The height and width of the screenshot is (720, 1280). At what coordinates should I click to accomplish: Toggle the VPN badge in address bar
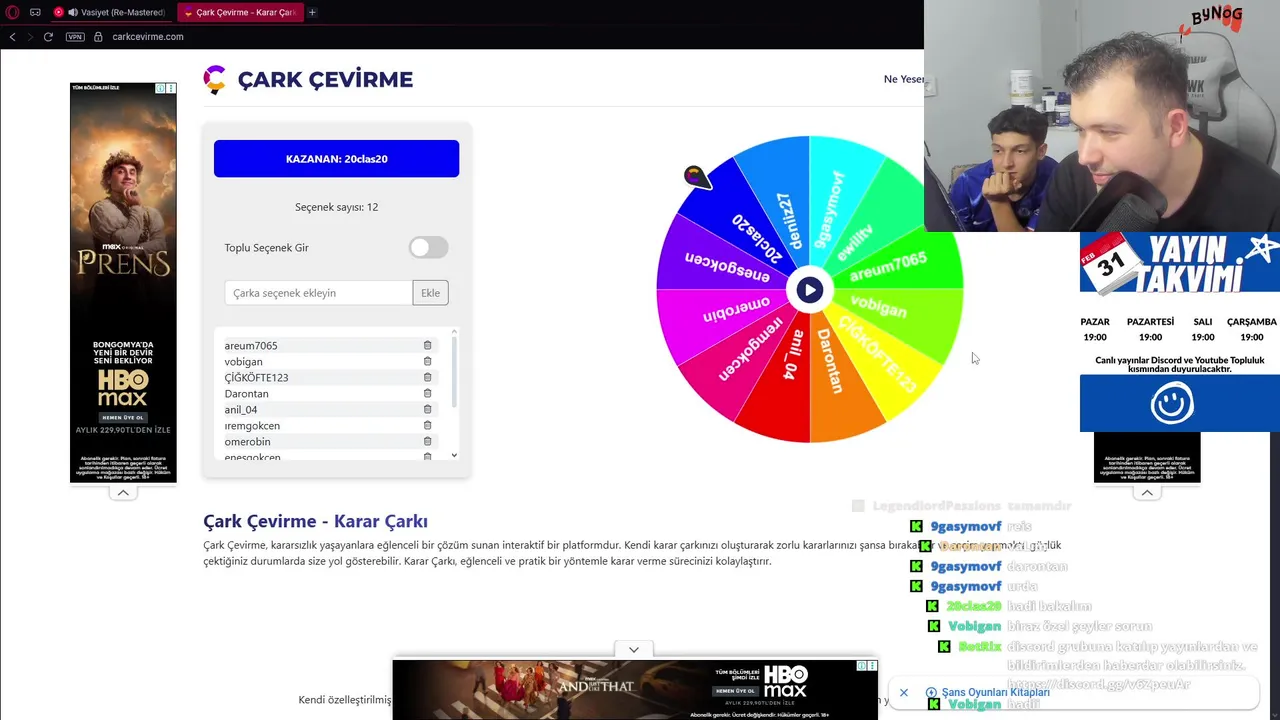pyautogui.click(x=75, y=37)
